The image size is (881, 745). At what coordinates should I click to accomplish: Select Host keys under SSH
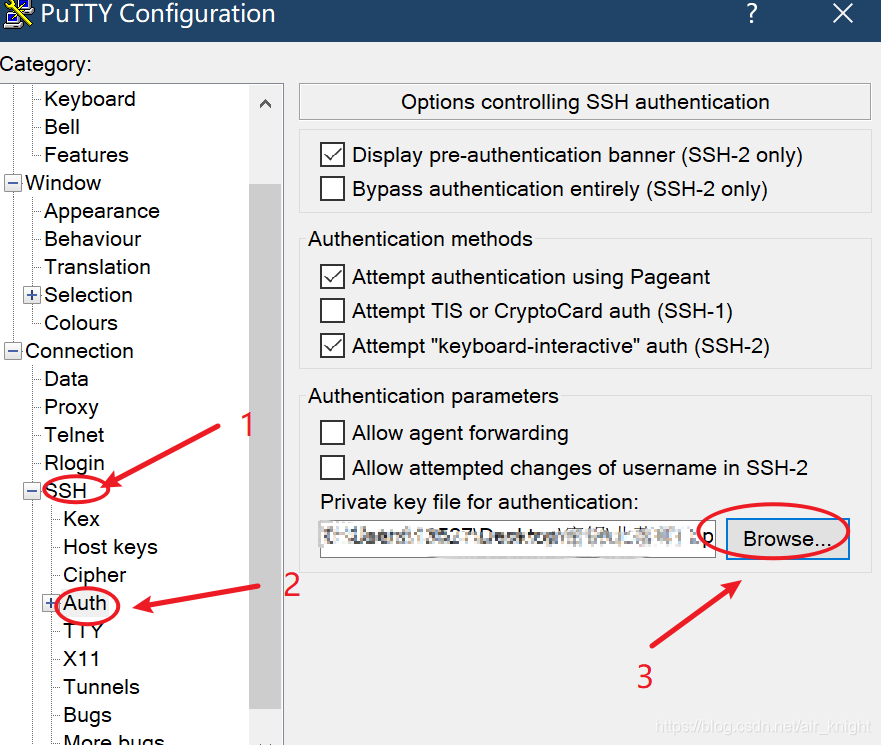(110, 547)
